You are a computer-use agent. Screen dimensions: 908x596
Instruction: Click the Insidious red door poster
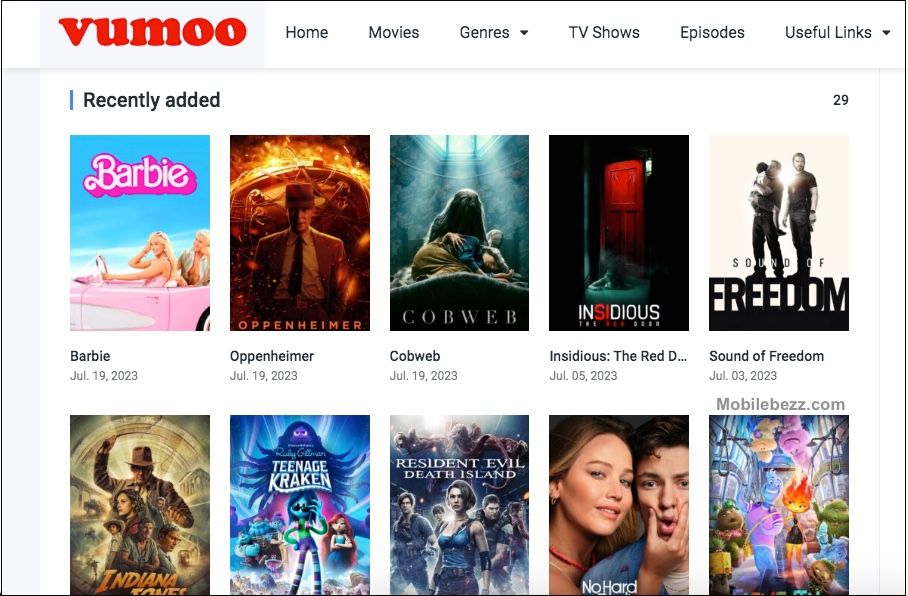619,233
